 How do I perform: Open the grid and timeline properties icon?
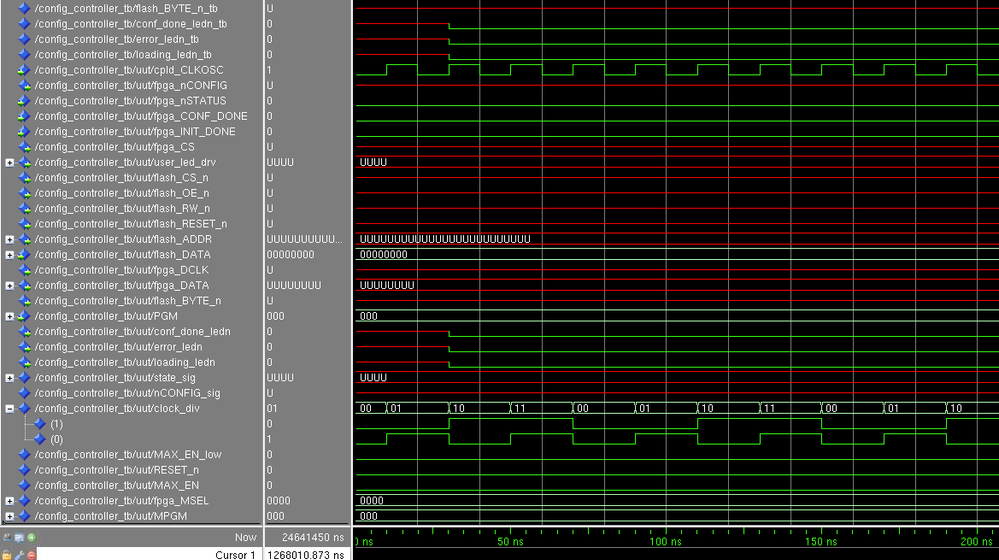19,538
